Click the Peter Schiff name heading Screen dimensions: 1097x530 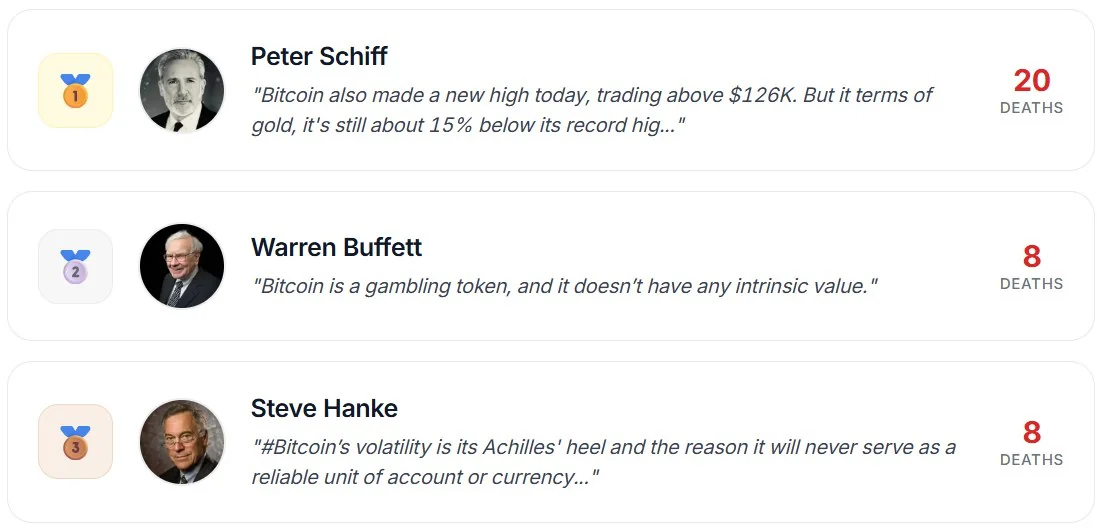pos(319,56)
